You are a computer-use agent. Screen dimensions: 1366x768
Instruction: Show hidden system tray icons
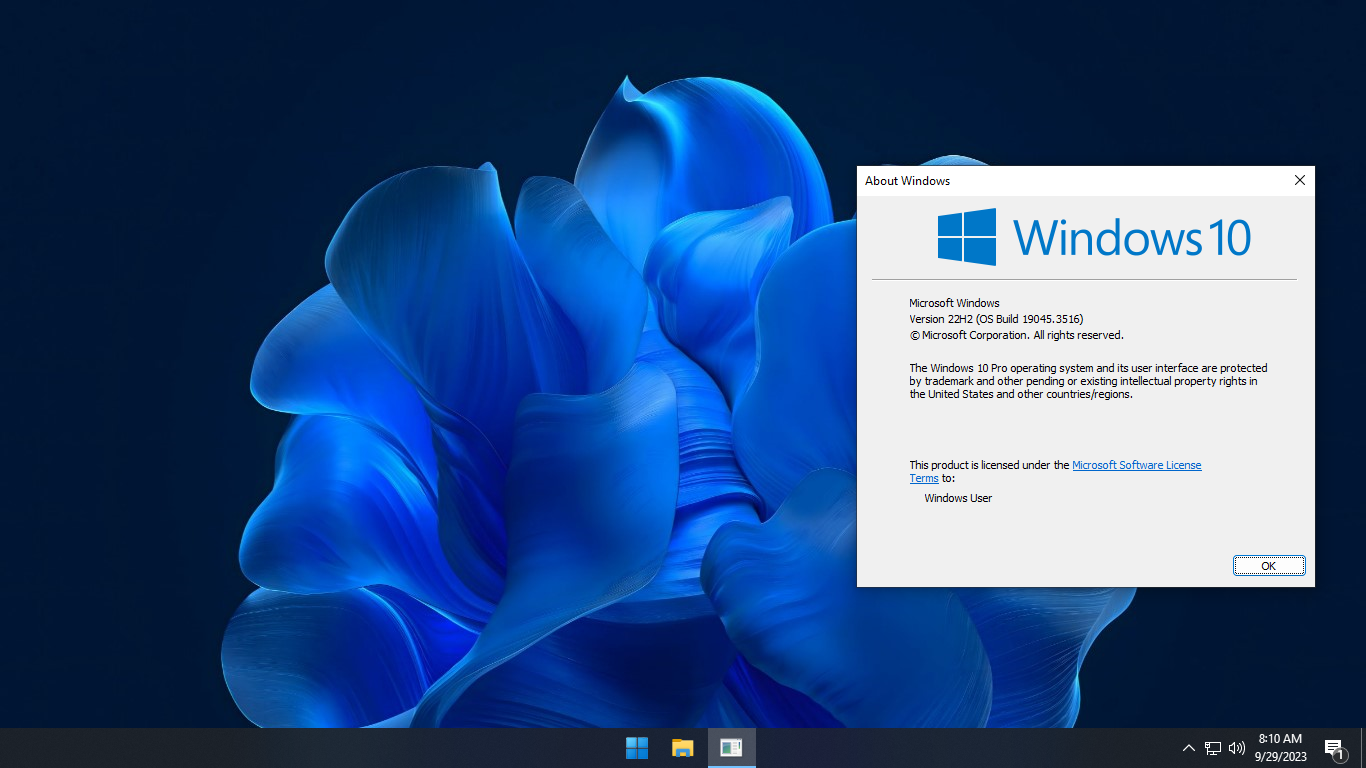[1188, 748]
